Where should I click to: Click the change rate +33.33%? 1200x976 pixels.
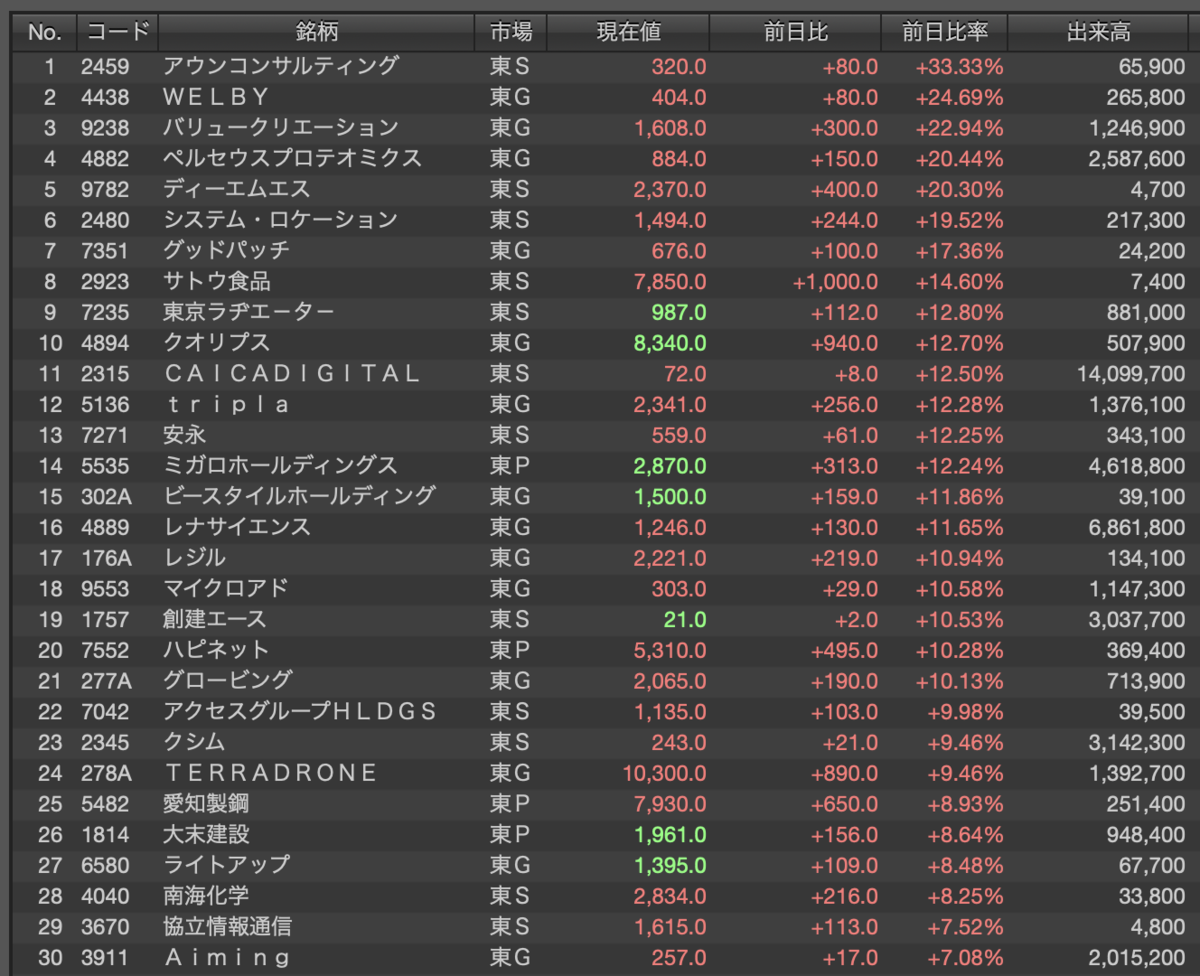pos(959,66)
